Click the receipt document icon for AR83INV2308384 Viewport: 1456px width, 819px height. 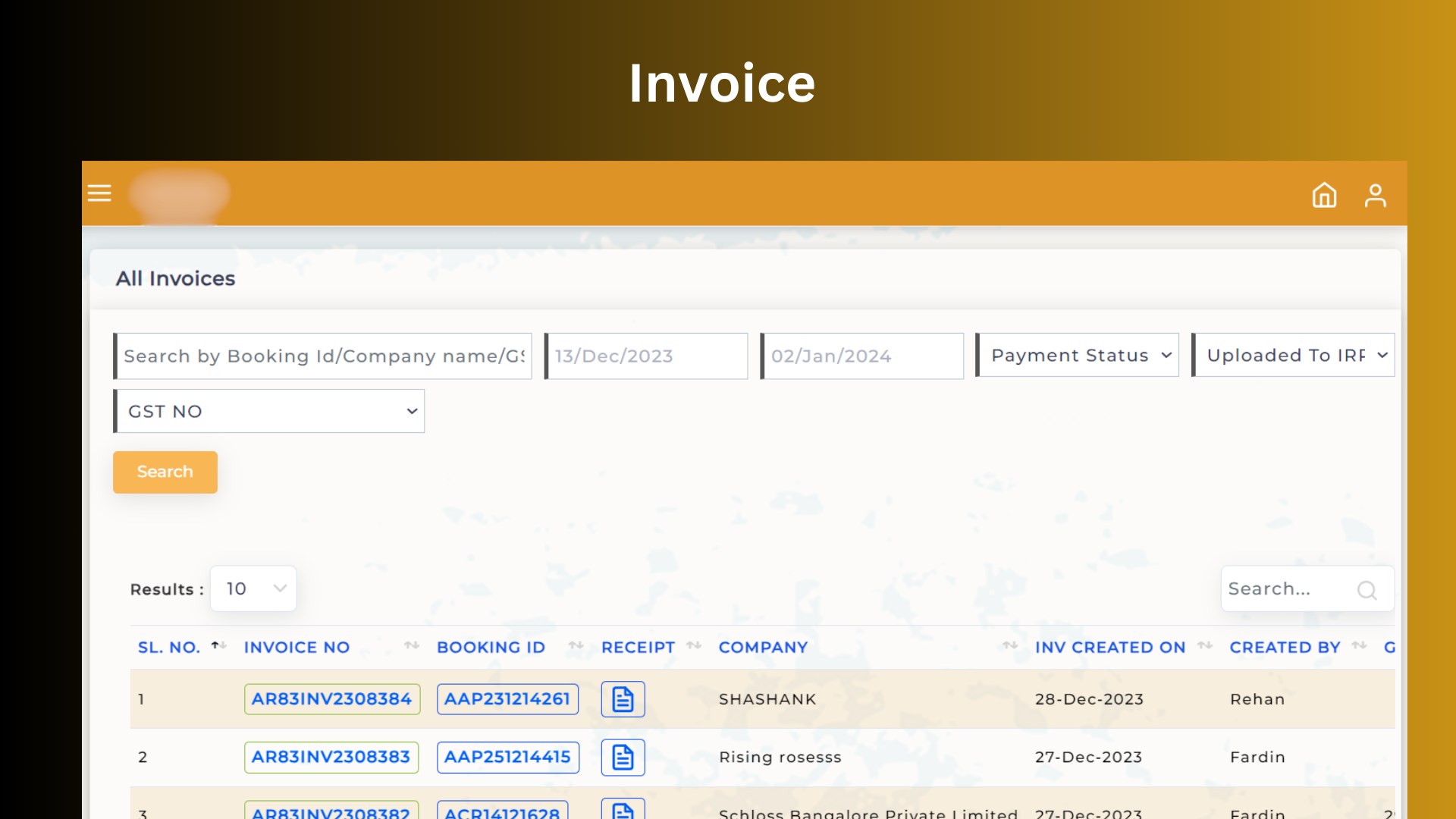point(622,698)
